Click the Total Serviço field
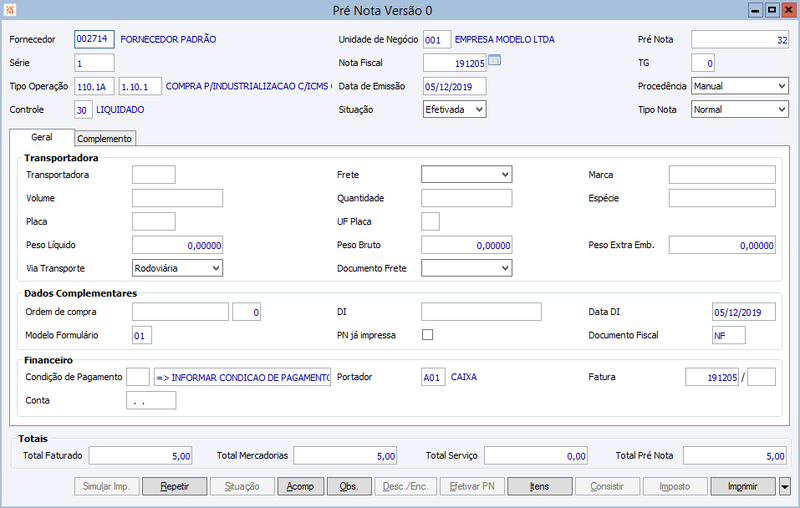800x508 pixels. pos(536,455)
